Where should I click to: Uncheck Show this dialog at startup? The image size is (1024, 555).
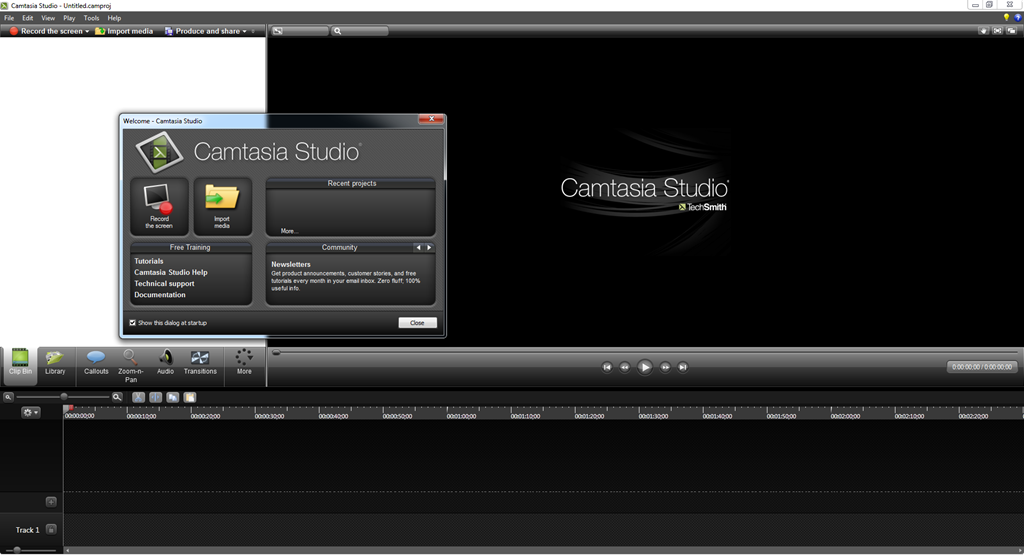[x=133, y=323]
